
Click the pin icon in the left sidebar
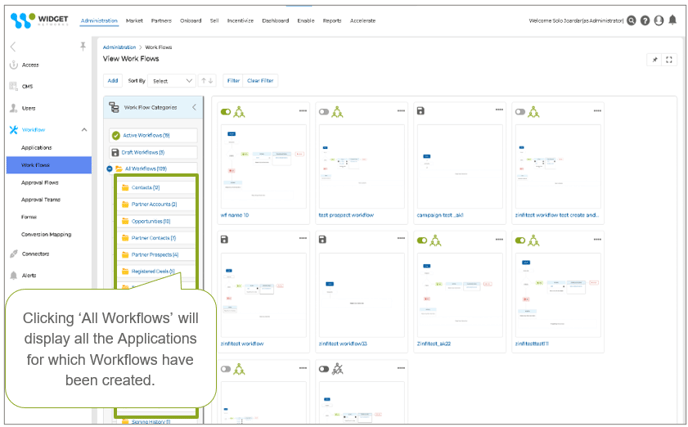(82, 46)
